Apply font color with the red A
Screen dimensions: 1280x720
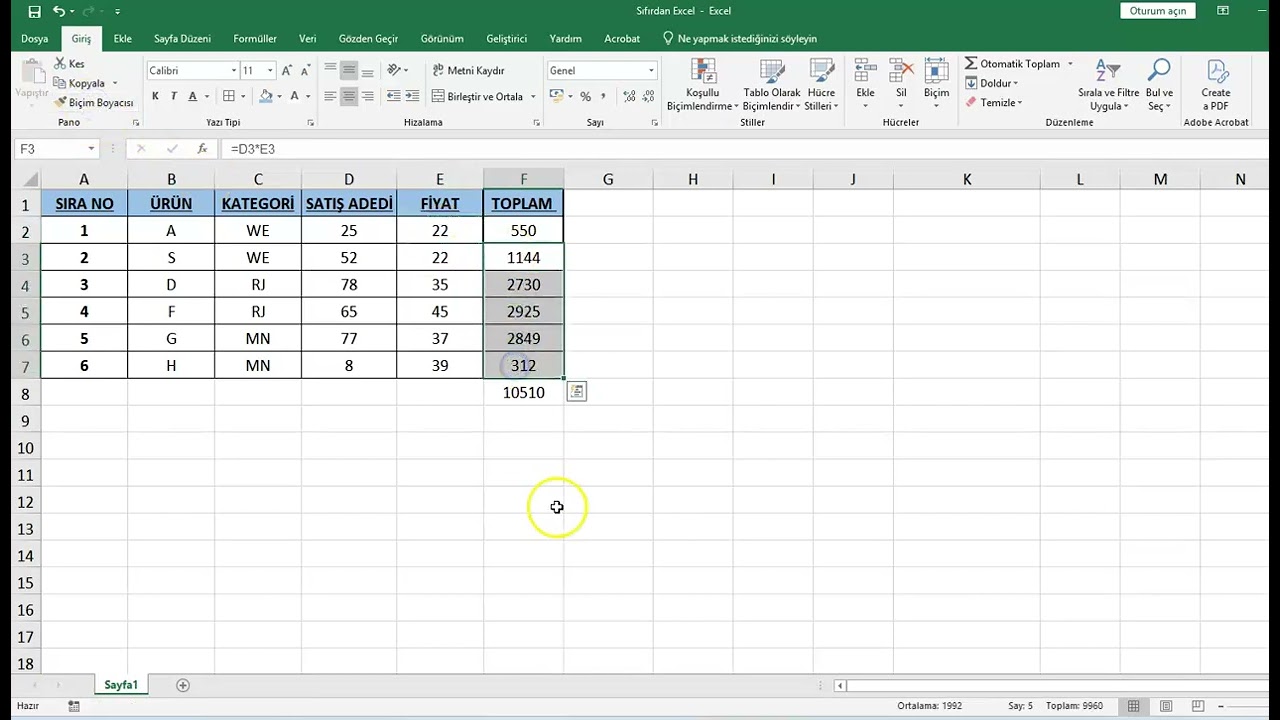pyautogui.click(x=294, y=96)
